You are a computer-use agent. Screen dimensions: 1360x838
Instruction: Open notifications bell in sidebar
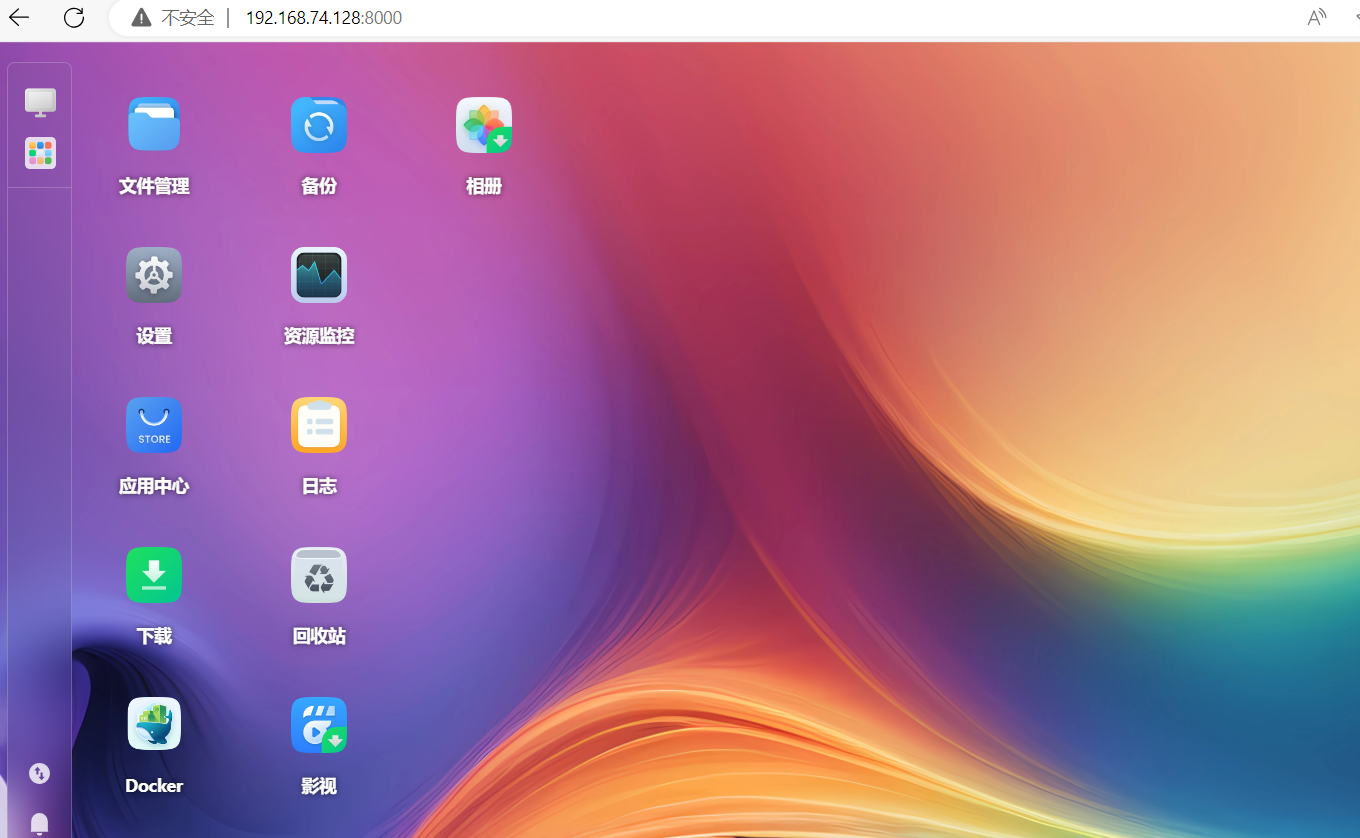coord(39,824)
